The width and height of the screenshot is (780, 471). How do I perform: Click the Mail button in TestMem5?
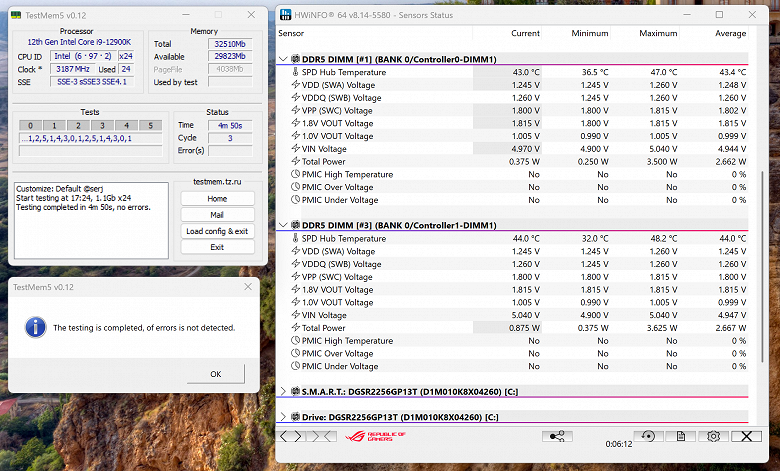[216, 215]
